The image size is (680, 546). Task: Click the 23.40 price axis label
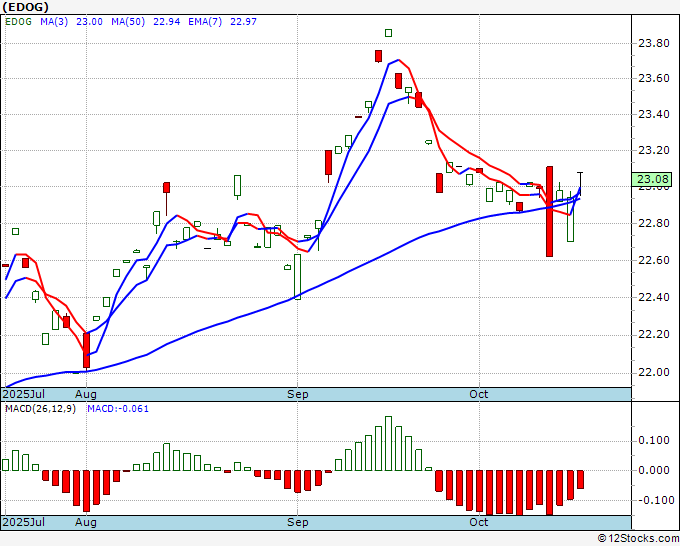point(654,114)
